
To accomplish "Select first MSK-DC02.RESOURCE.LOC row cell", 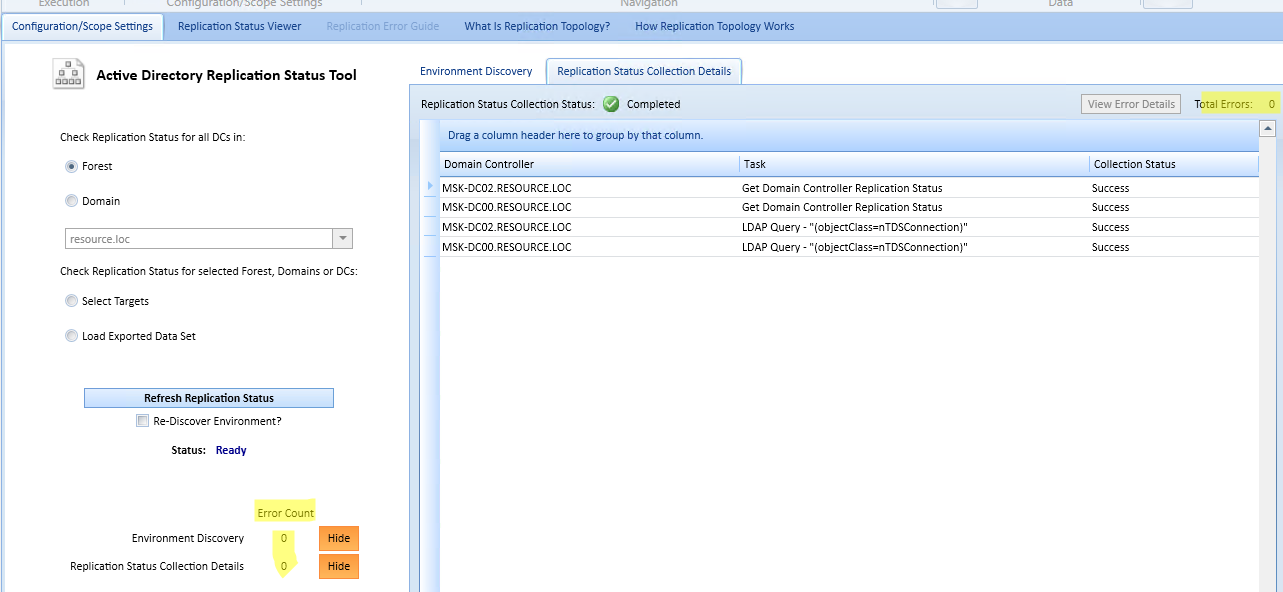I will click(589, 188).
